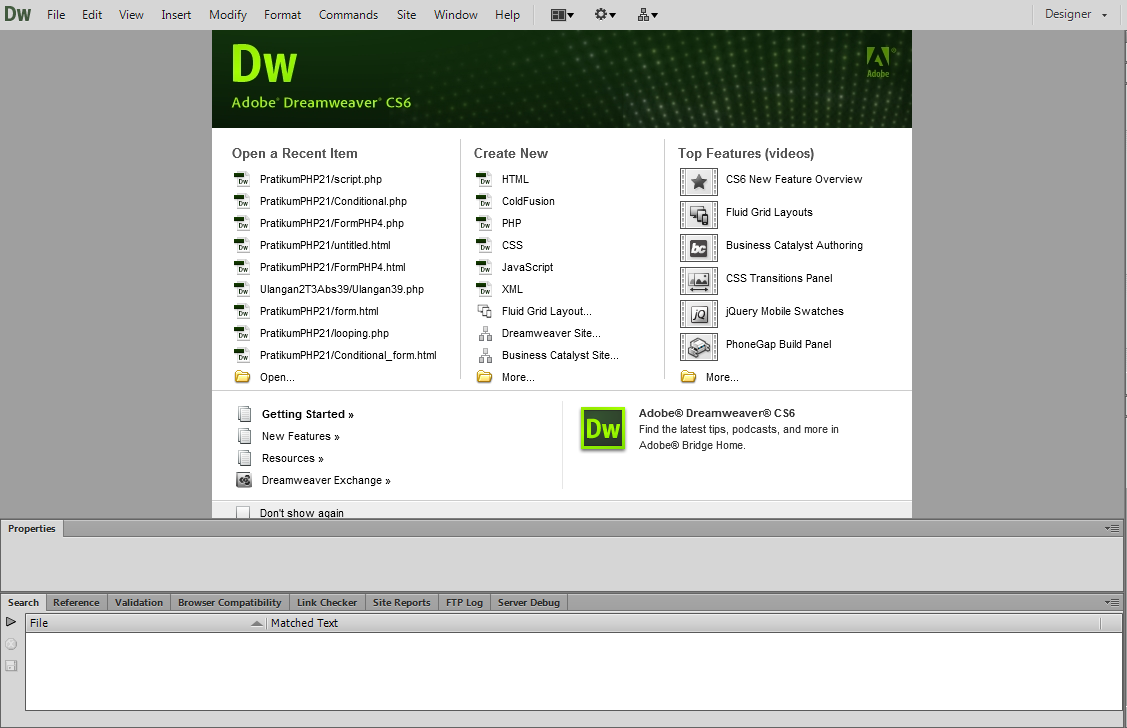This screenshot has width=1127, height=728.
Task: Click the Matched Text column header
Action: point(683,623)
